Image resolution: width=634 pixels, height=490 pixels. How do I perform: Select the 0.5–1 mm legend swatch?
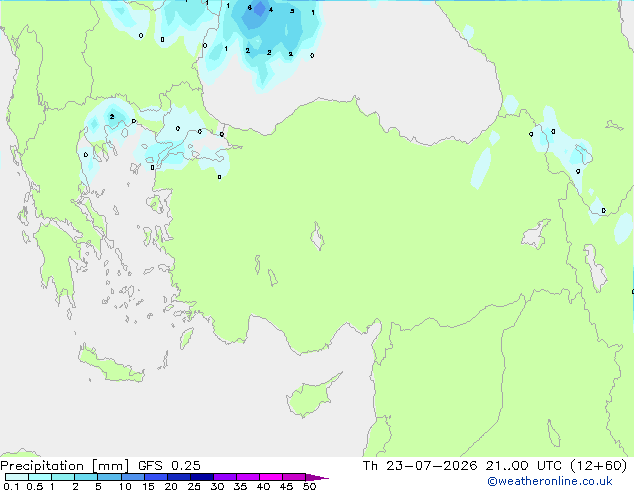point(40,477)
